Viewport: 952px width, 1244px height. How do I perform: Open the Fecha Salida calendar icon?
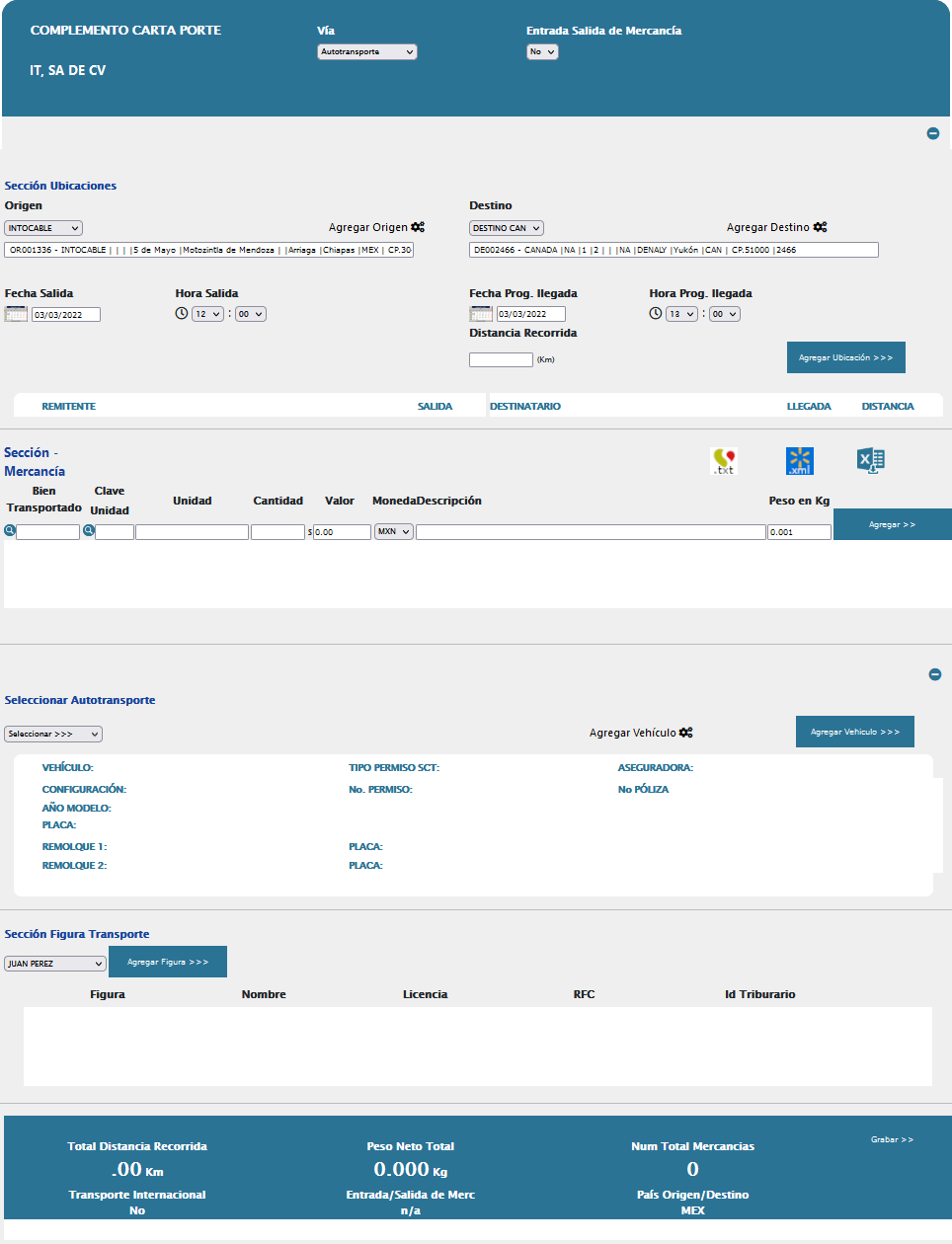(16, 314)
